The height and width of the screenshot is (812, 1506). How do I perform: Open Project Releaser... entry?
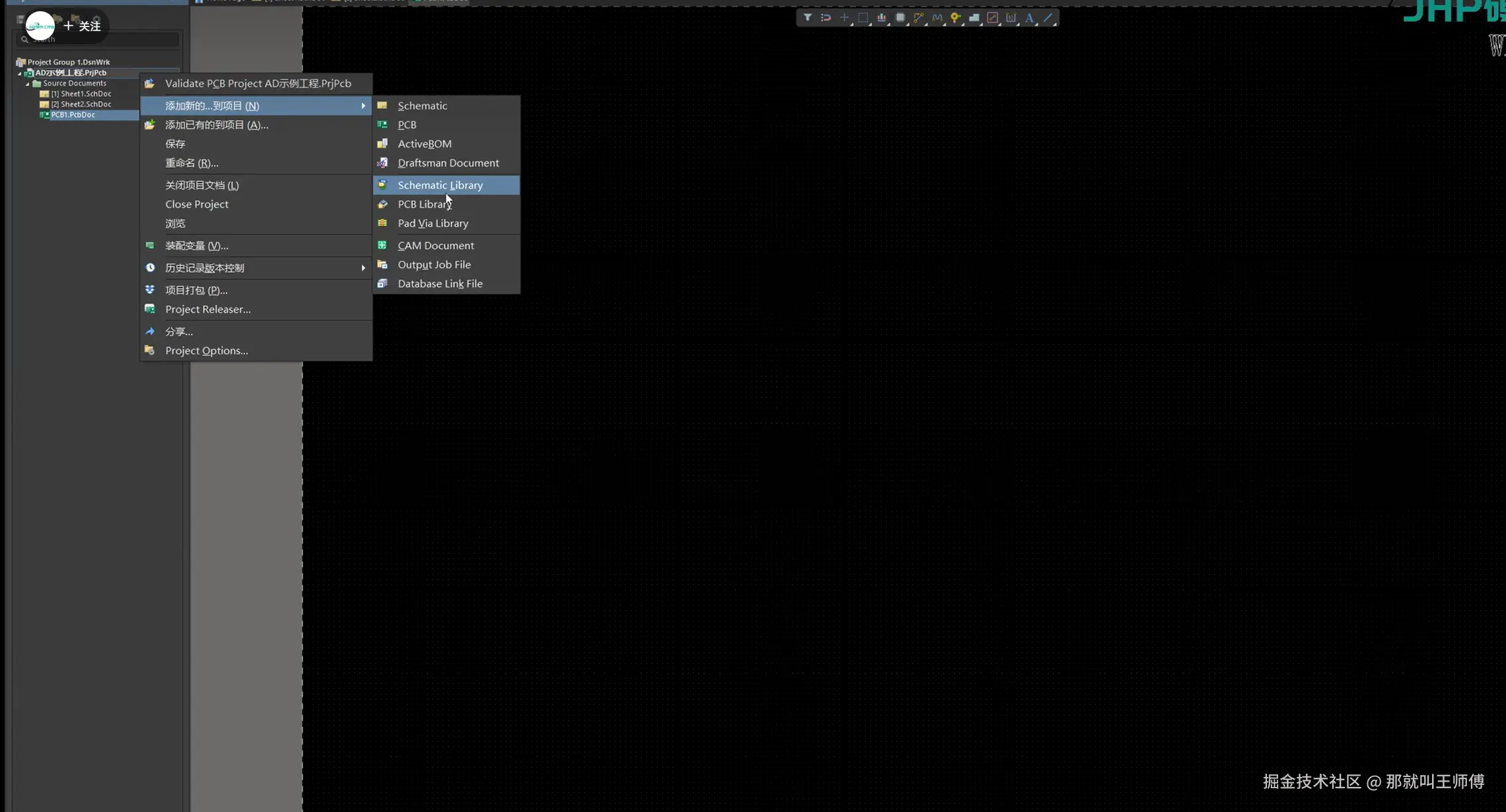(256, 310)
